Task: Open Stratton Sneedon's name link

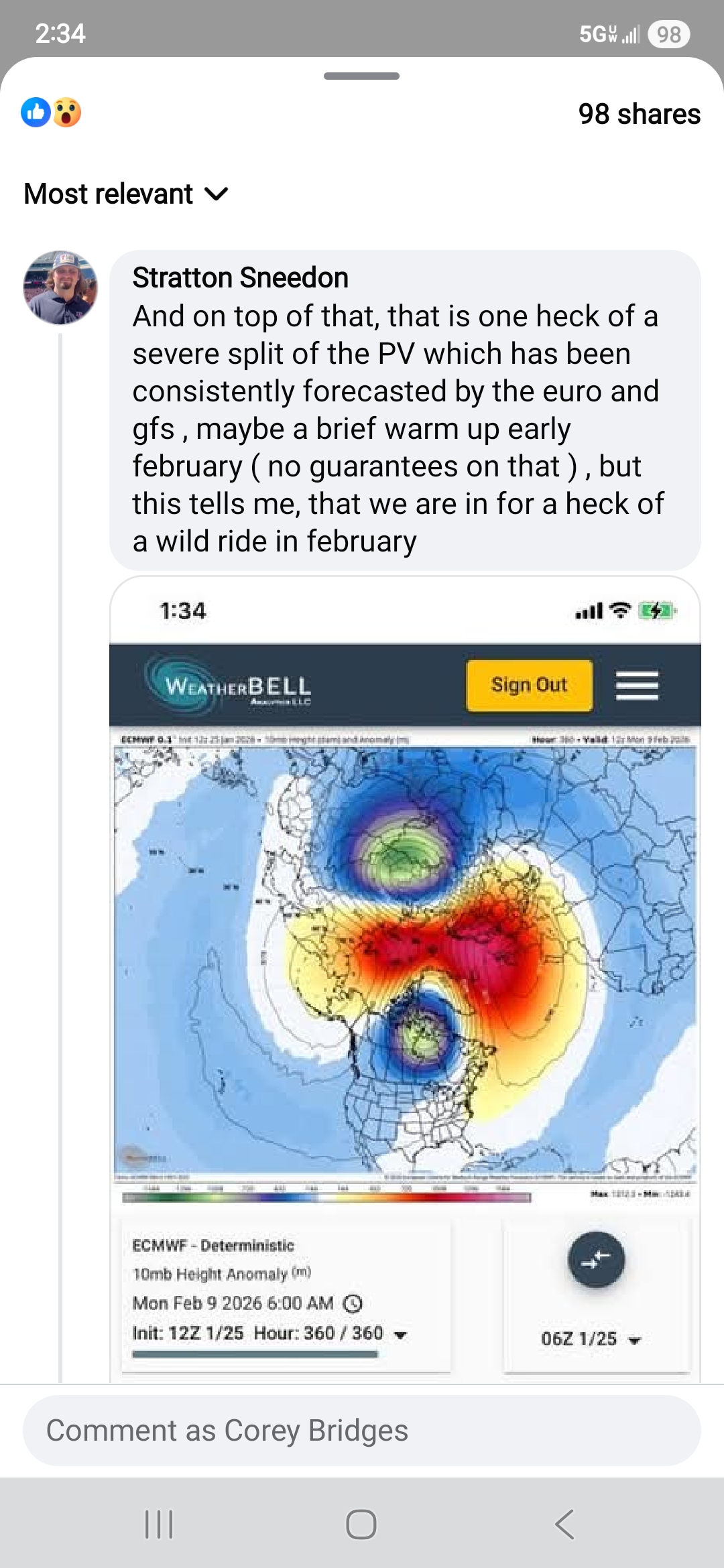Action: click(240, 277)
